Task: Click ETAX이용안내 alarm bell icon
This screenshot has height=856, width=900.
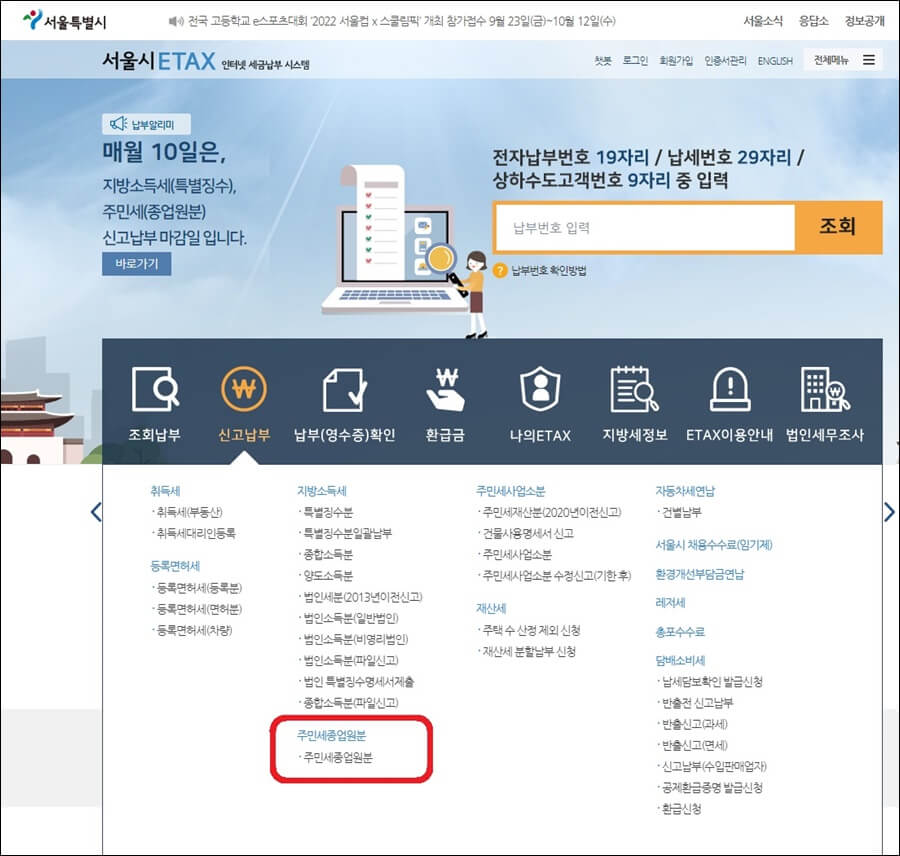Action: [730, 389]
